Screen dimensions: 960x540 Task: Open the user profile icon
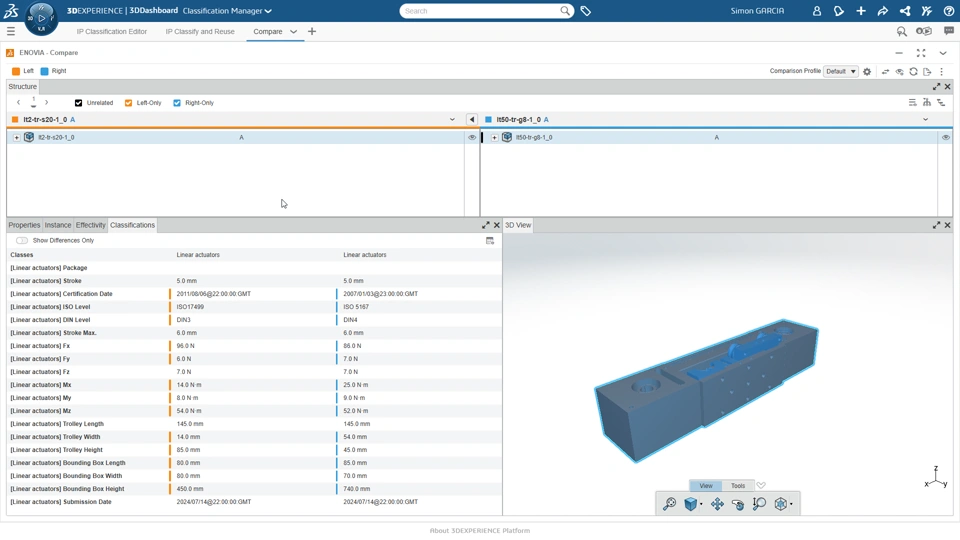point(817,11)
